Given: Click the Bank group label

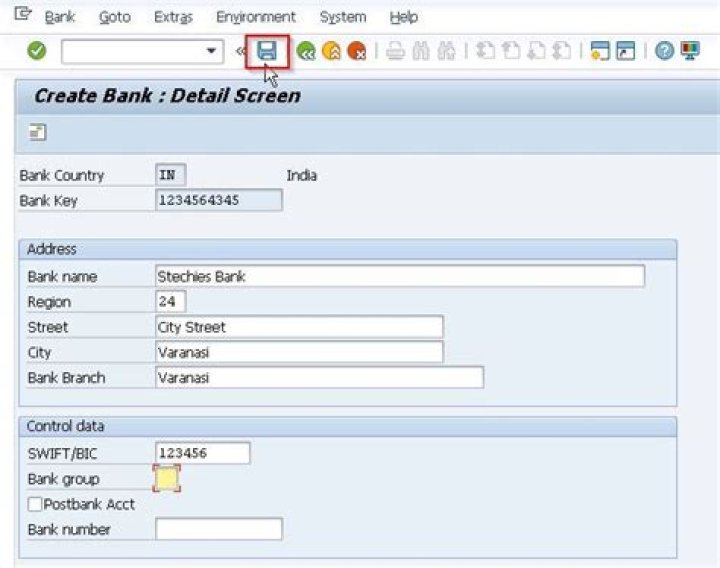Looking at the screenshot, I should pyautogui.click(x=63, y=479).
